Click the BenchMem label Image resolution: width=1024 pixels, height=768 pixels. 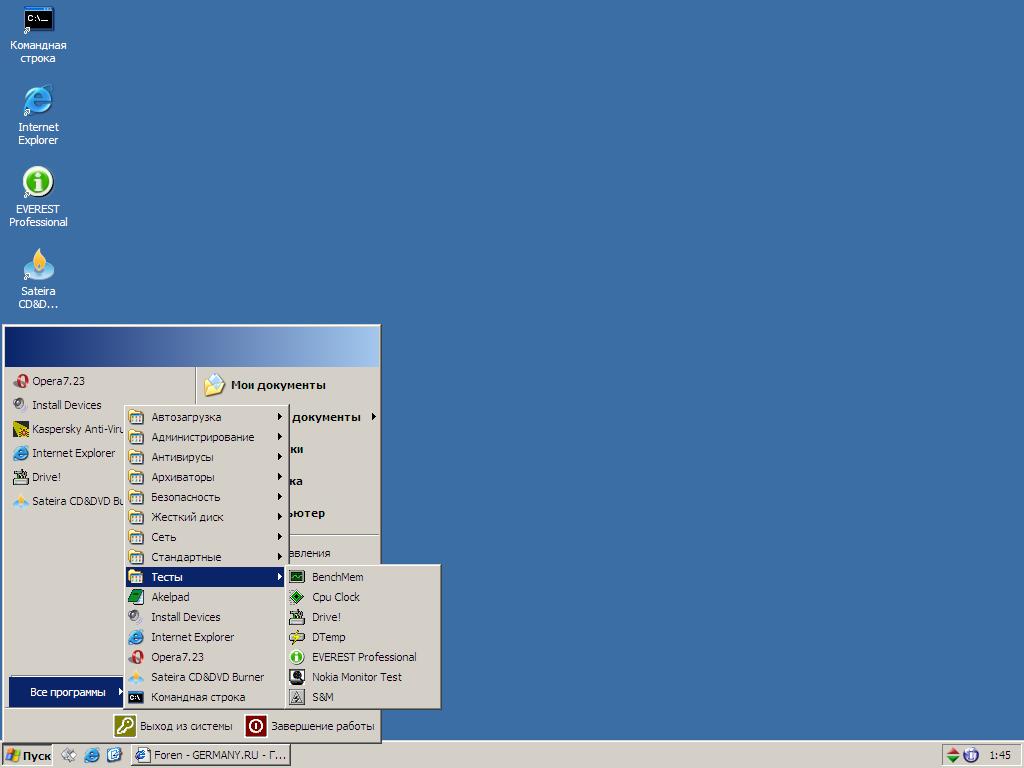pos(338,577)
